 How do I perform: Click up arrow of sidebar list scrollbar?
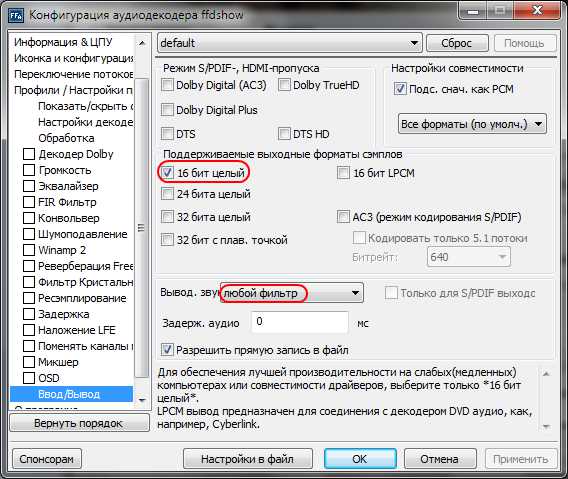(142, 43)
